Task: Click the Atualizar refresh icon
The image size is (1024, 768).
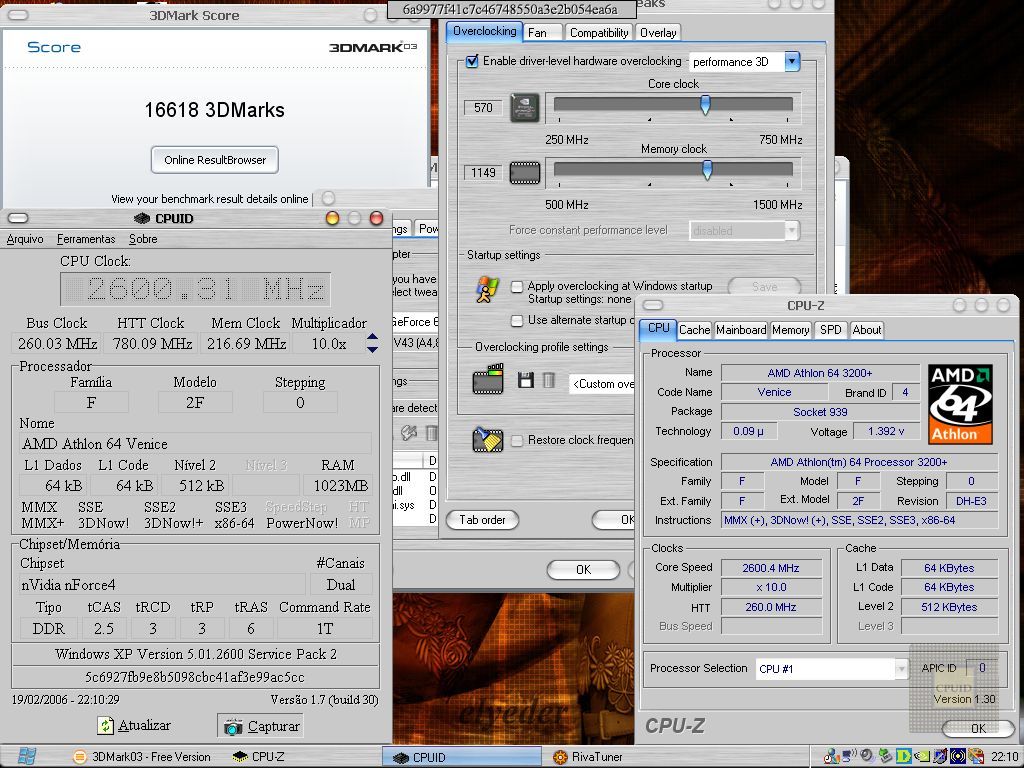Action: [x=105, y=726]
